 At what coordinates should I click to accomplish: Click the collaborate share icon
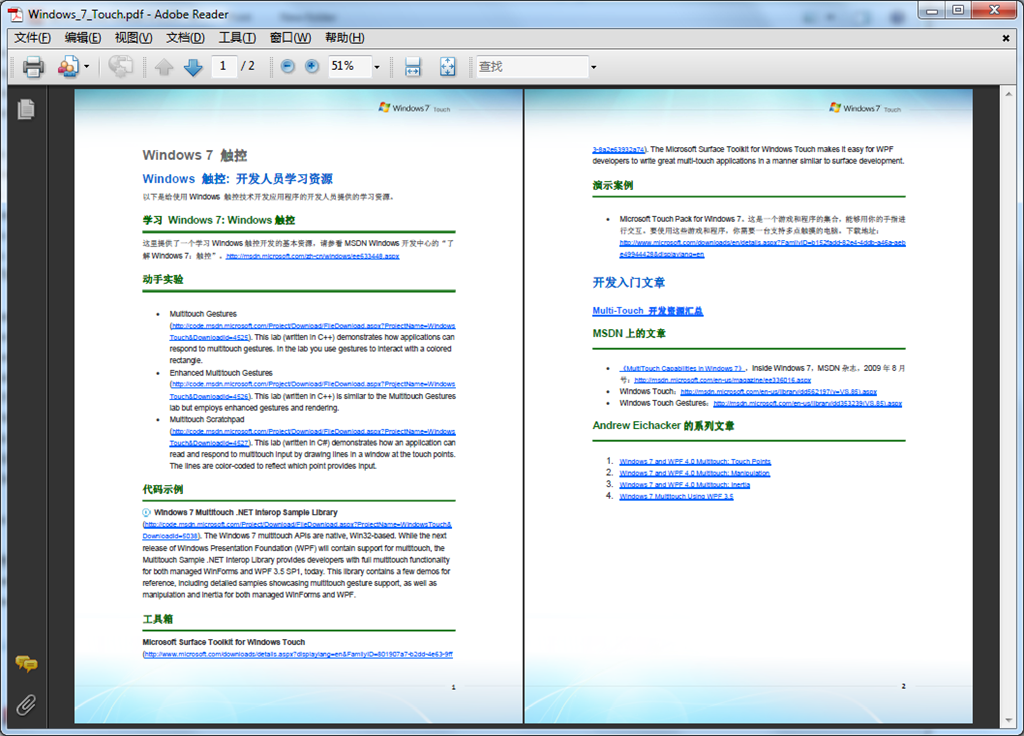coord(68,67)
